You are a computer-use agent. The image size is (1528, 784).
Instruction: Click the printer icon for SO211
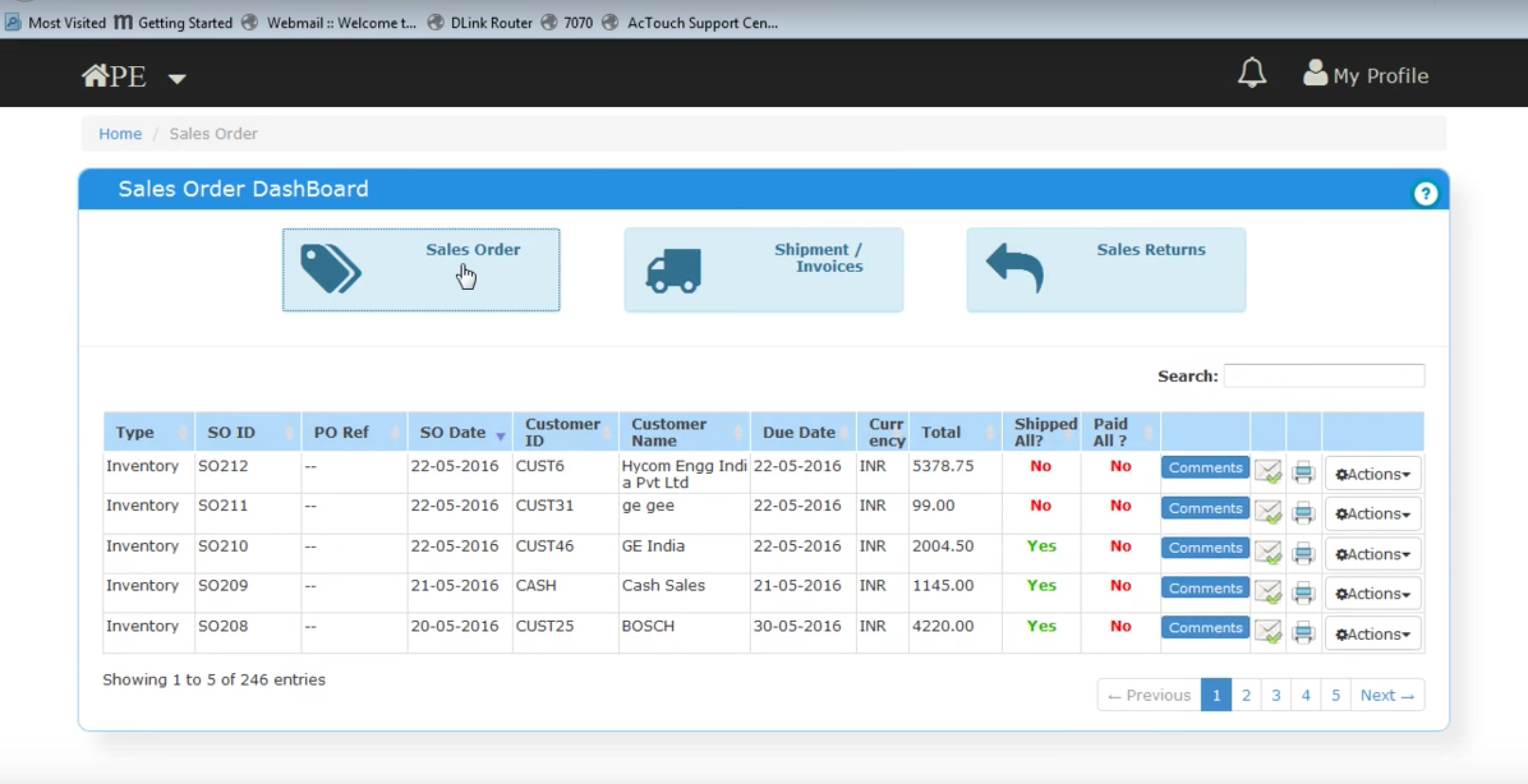coord(1303,512)
